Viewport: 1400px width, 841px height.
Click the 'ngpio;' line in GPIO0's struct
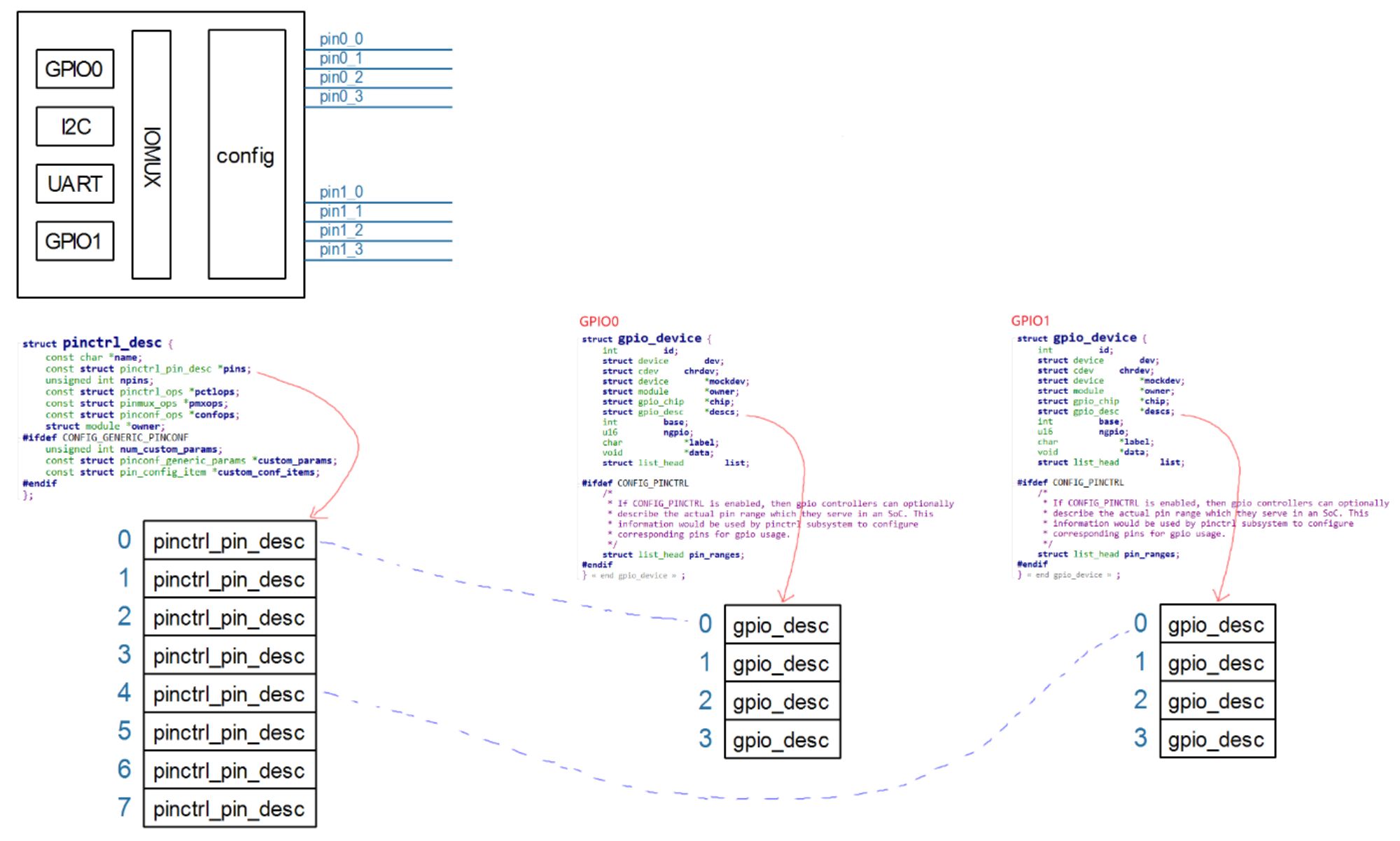pos(647,432)
